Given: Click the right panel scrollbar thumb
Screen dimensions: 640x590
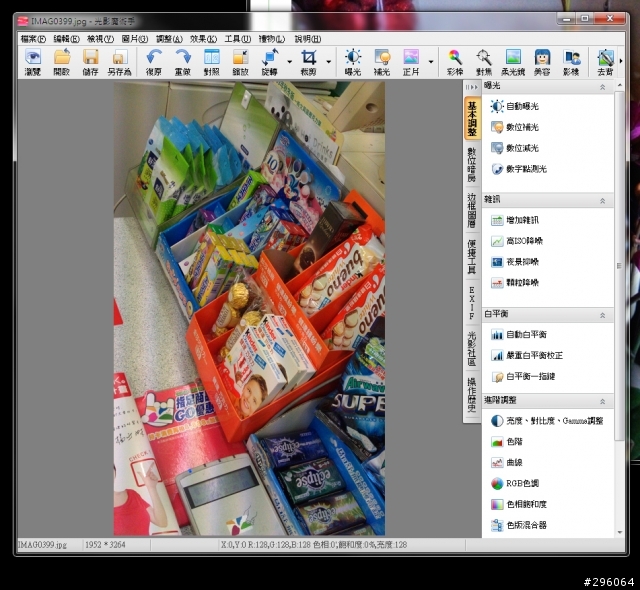Looking at the screenshot, I should tap(619, 266).
